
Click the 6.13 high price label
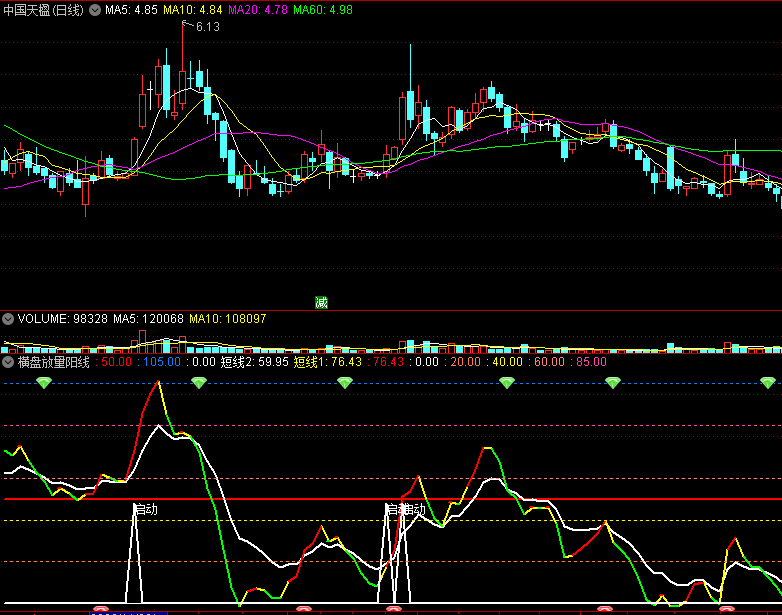[207, 27]
